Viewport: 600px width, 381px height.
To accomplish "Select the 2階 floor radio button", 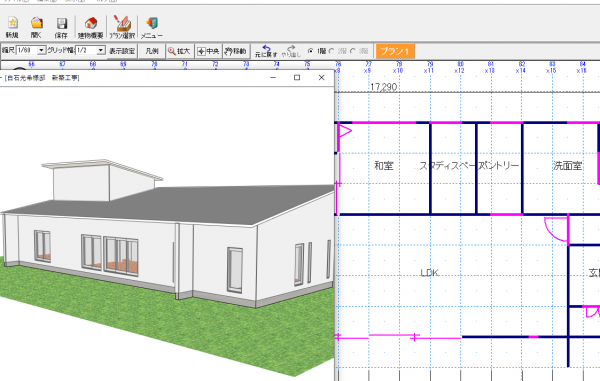I will coord(331,51).
